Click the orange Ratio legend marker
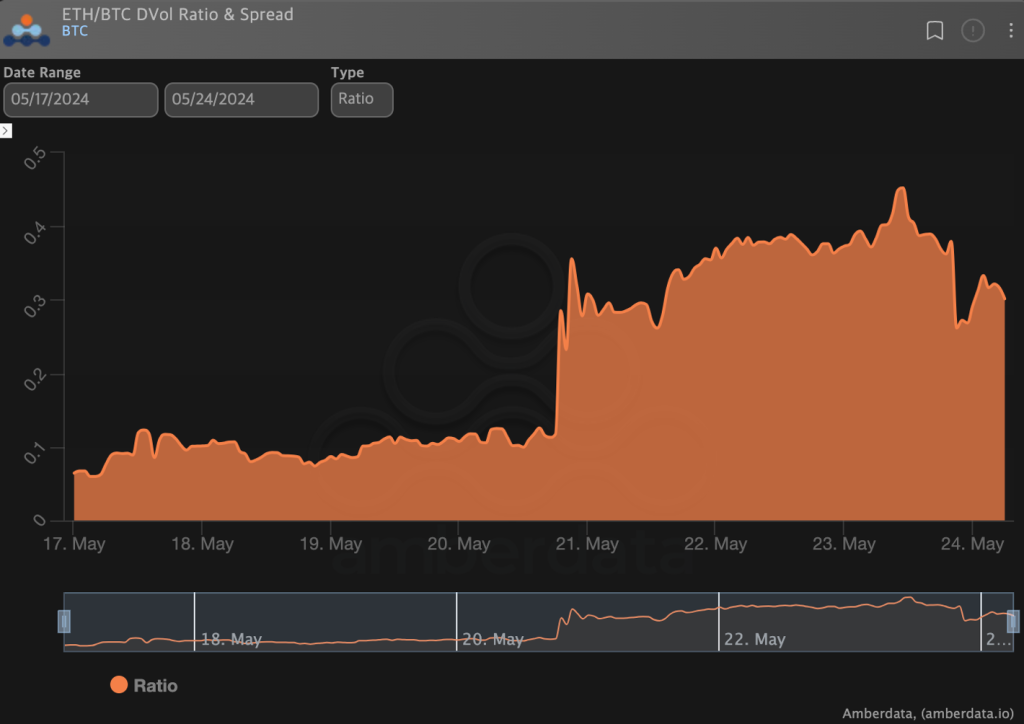The image size is (1024, 724). (x=119, y=685)
